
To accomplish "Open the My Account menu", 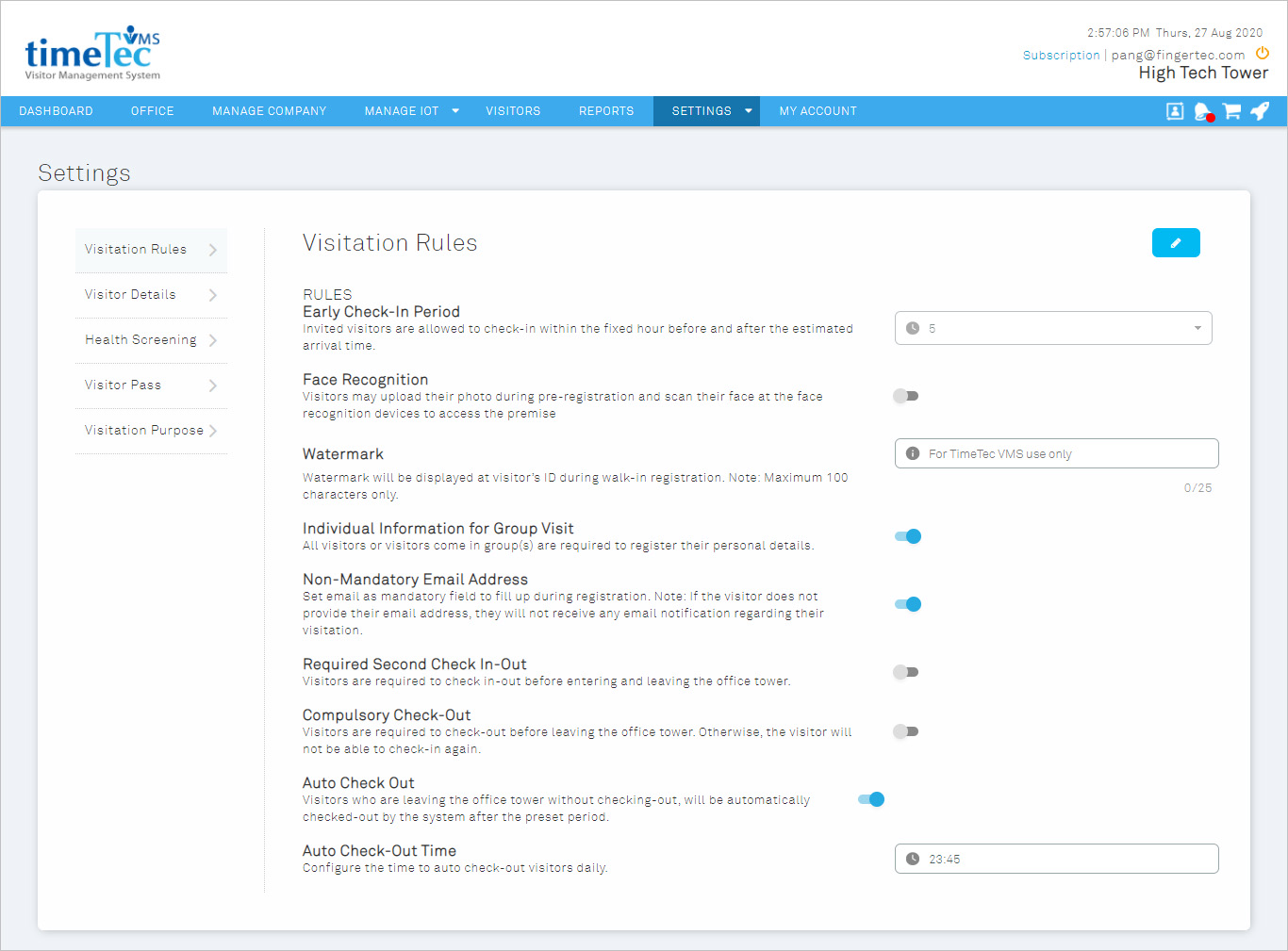I will (818, 111).
